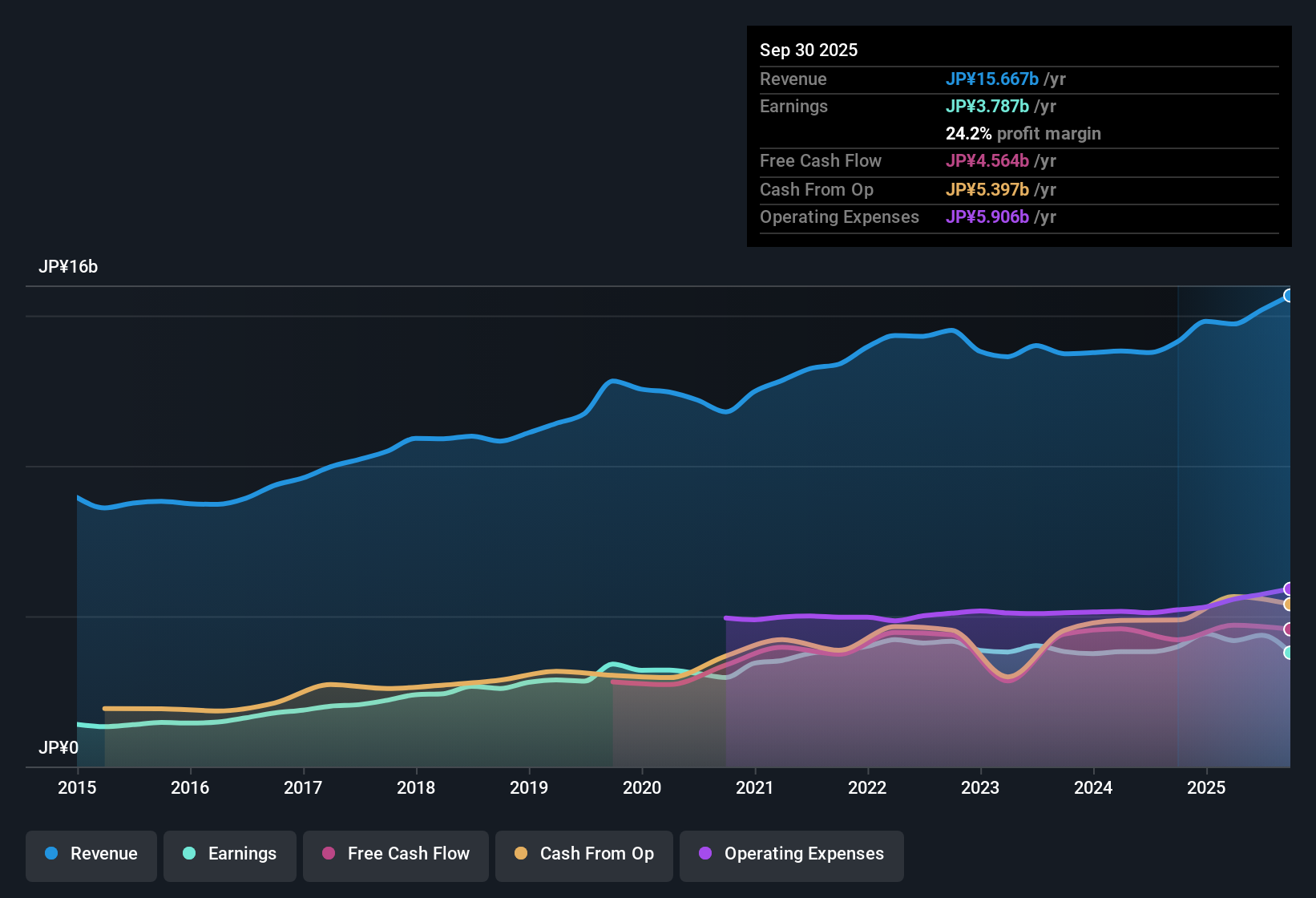Click the blue Revenue endpoint marker on the chart
1316x898 pixels.
[1288, 295]
